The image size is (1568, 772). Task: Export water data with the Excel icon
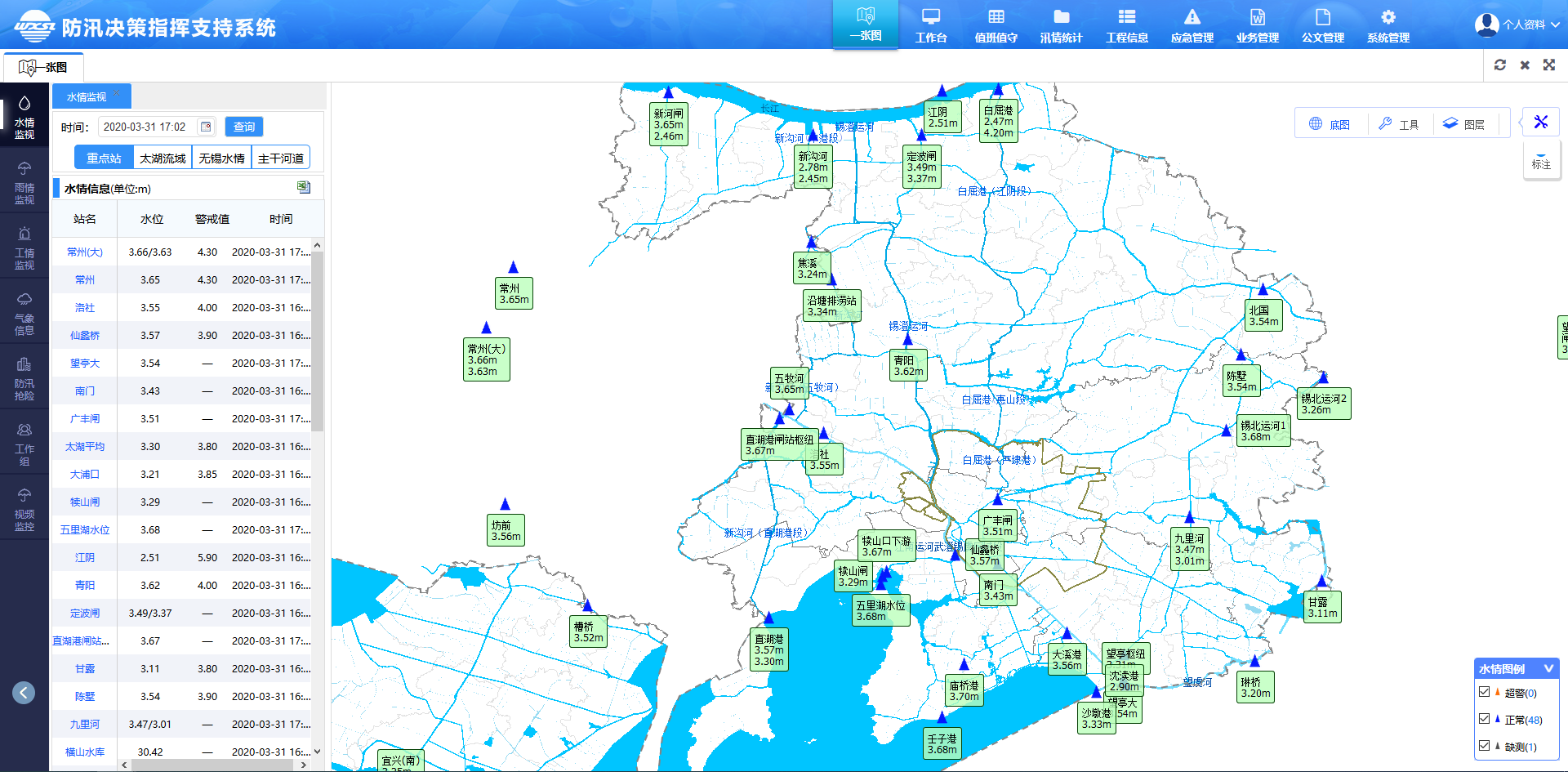pos(304,188)
